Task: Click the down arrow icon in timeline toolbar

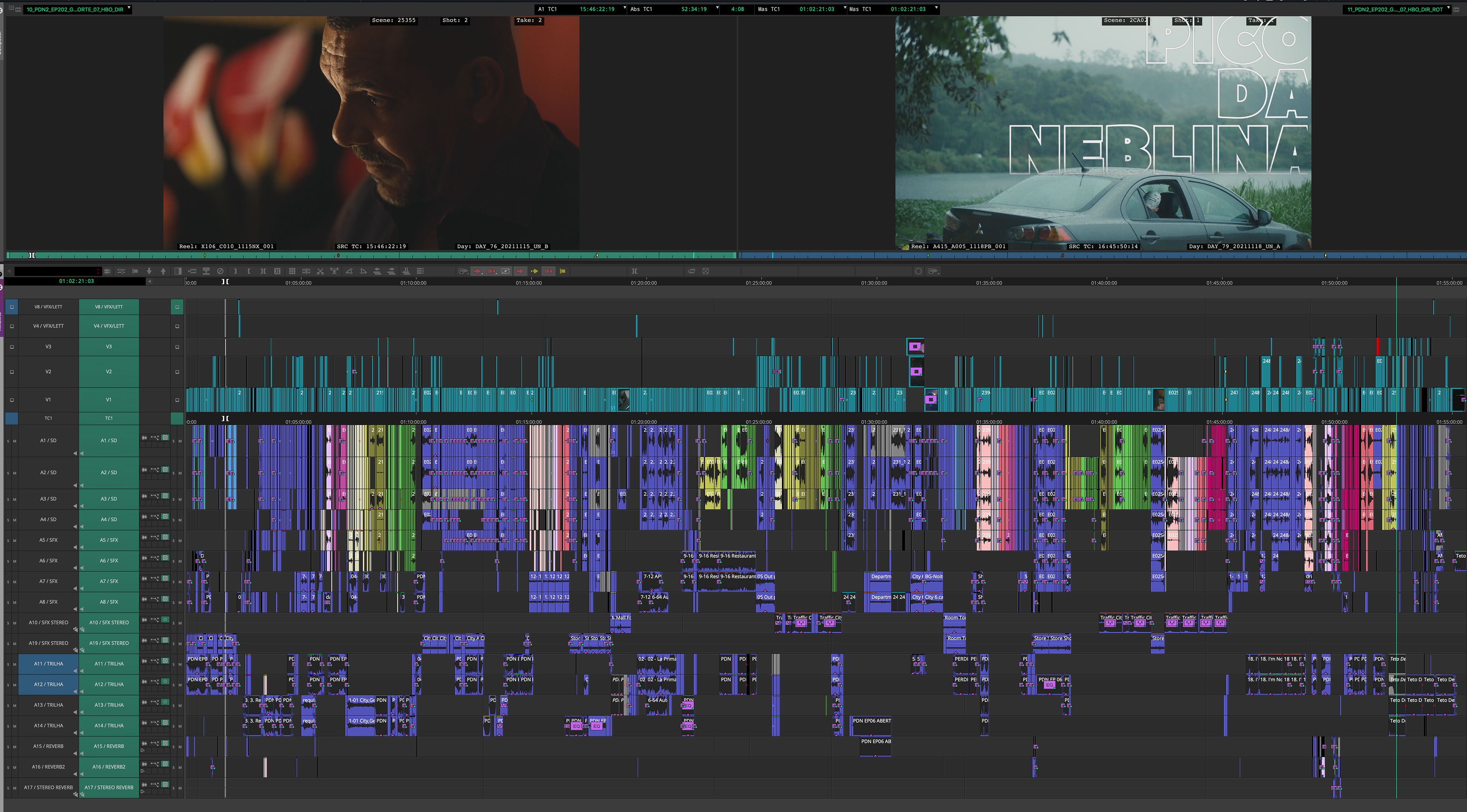Action: click(x=149, y=271)
